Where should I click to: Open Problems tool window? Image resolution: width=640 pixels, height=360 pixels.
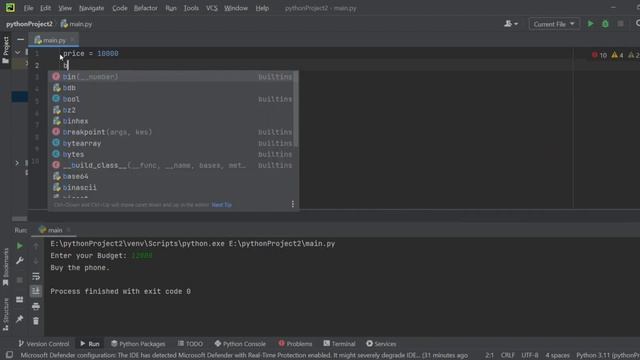coord(295,344)
